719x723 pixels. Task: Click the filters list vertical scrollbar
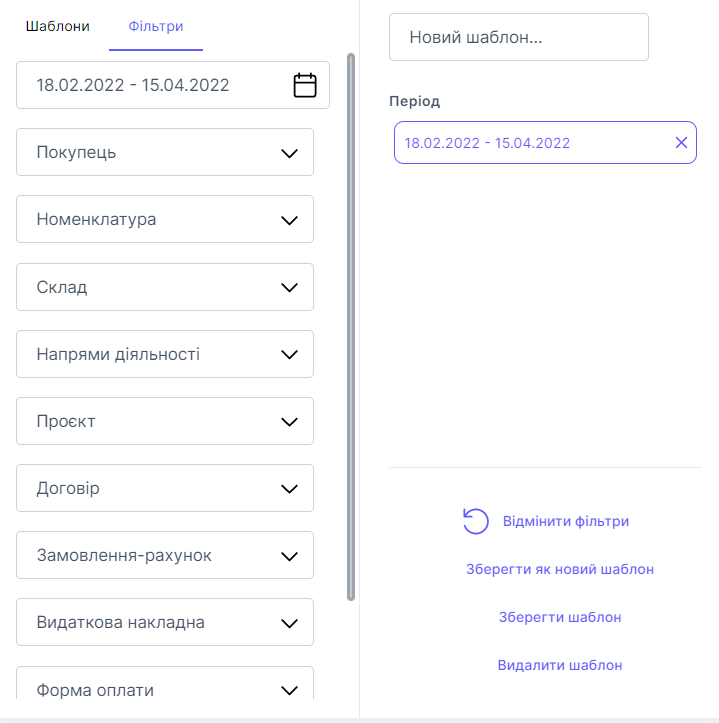350,326
